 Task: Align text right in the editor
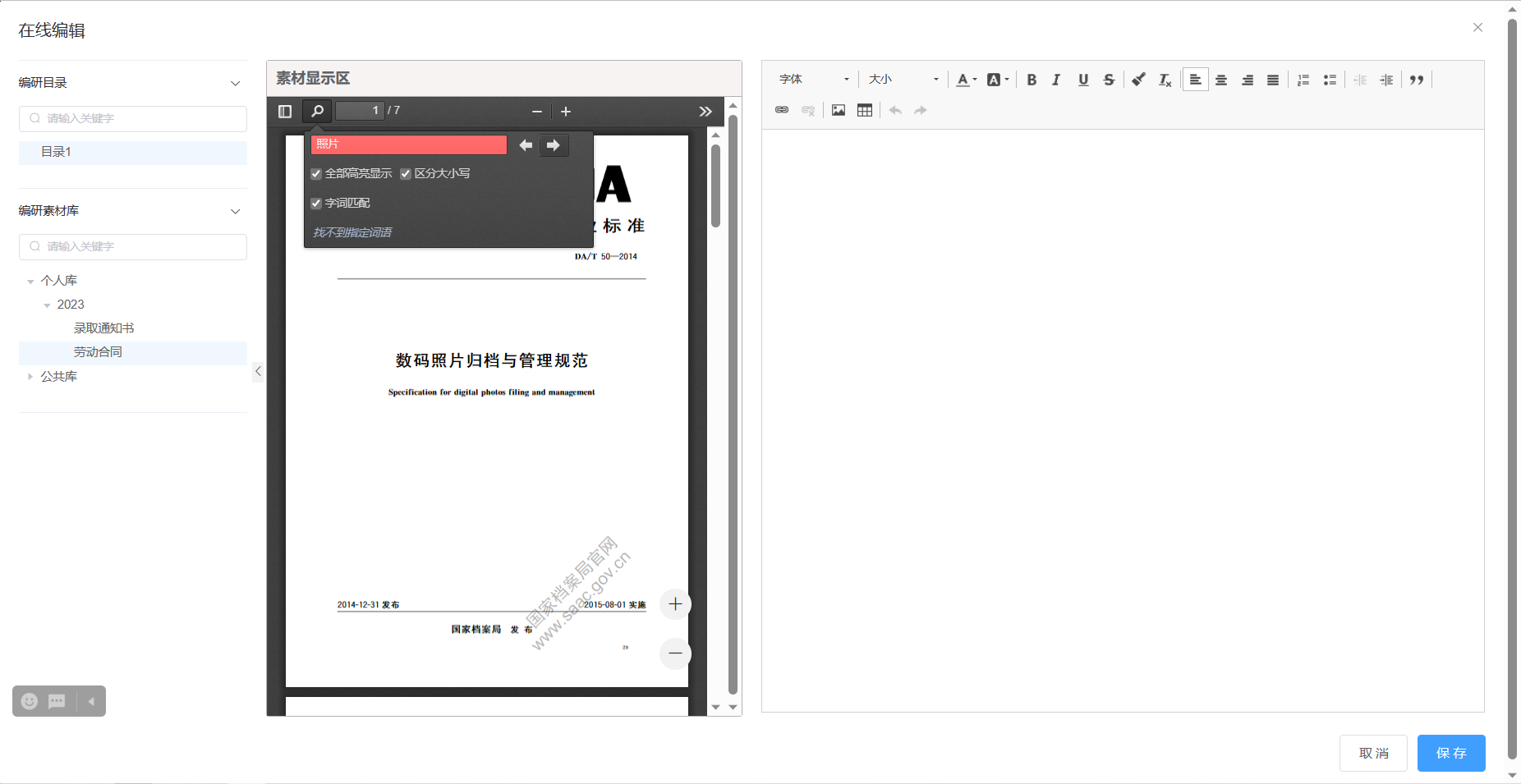pos(1248,80)
